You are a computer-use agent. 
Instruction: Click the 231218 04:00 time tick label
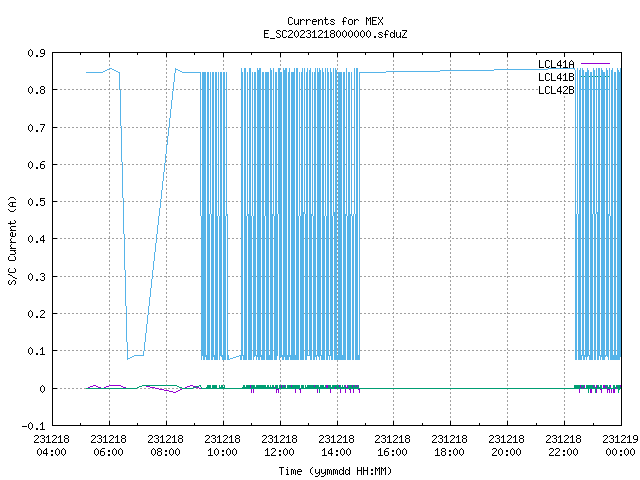(x=51, y=446)
